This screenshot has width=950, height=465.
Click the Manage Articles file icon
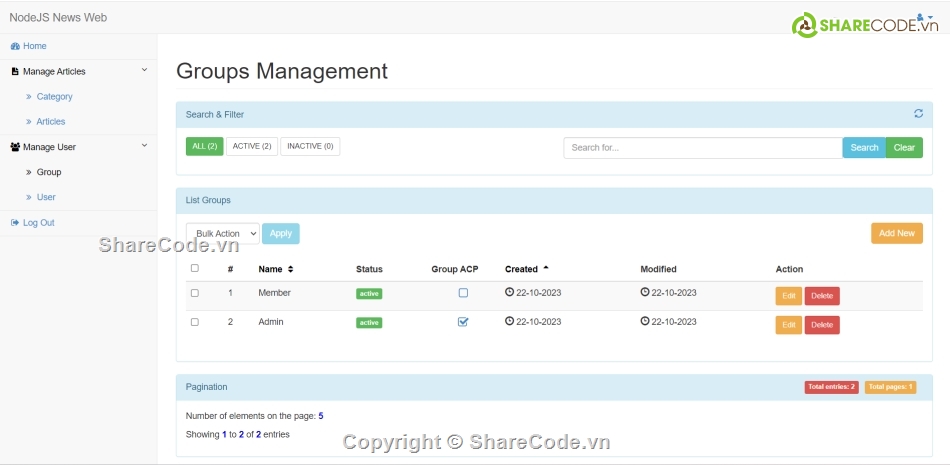coord(15,72)
